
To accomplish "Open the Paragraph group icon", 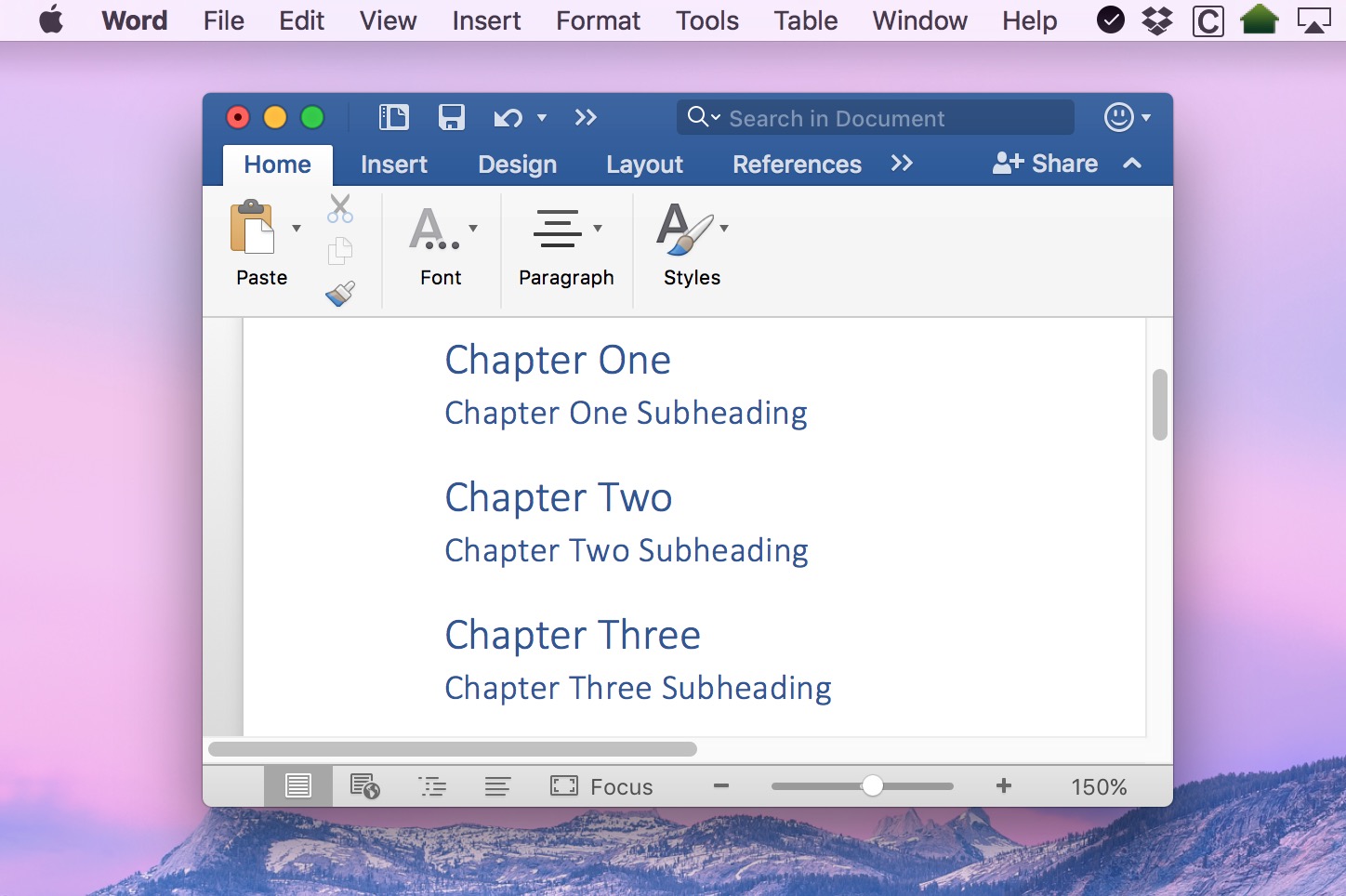I will click(x=558, y=229).
